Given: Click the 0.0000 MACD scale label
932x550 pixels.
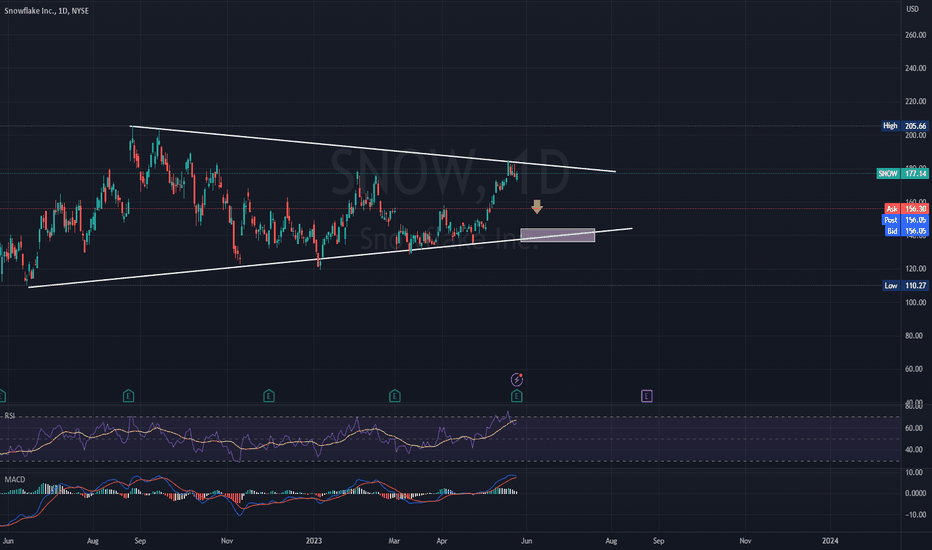Looking at the screenshot, I should click(x=915, y=493).
